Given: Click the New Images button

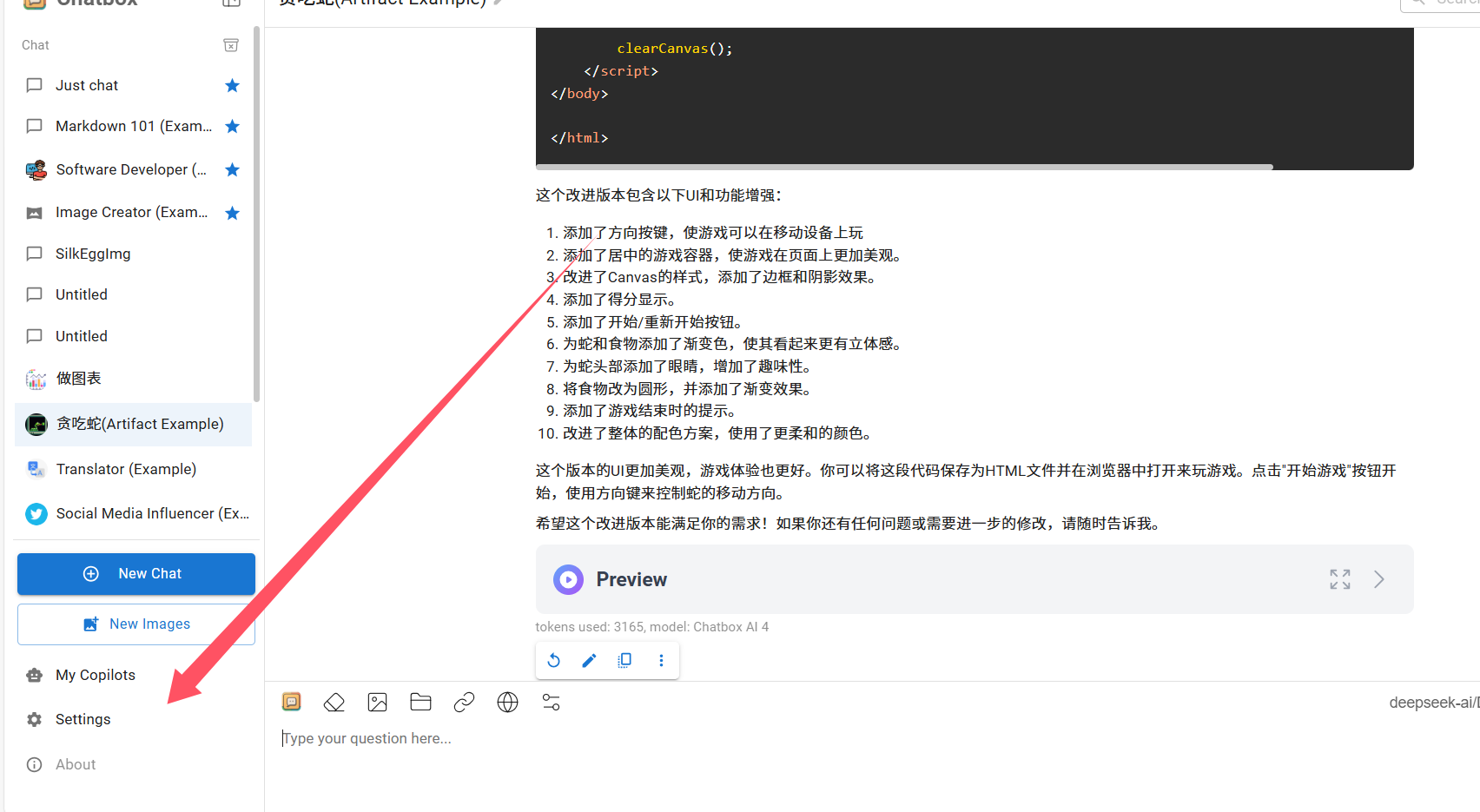Looking at the screenshot, I should point(136,624).
